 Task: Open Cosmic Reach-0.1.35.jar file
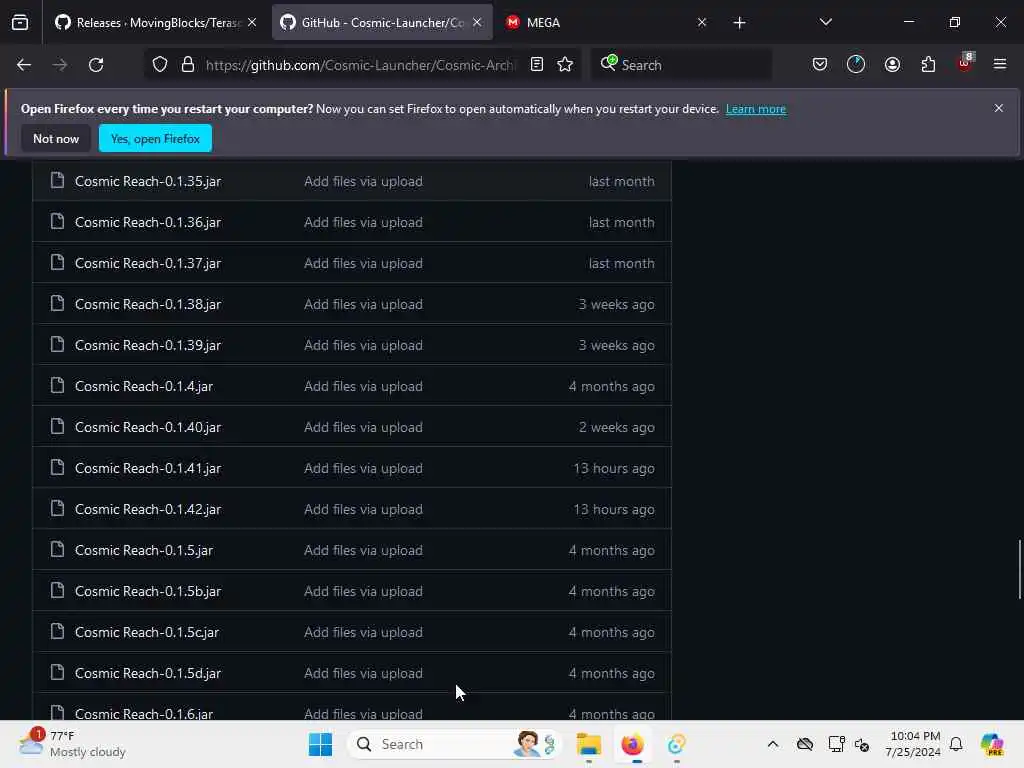pos(148,182)
